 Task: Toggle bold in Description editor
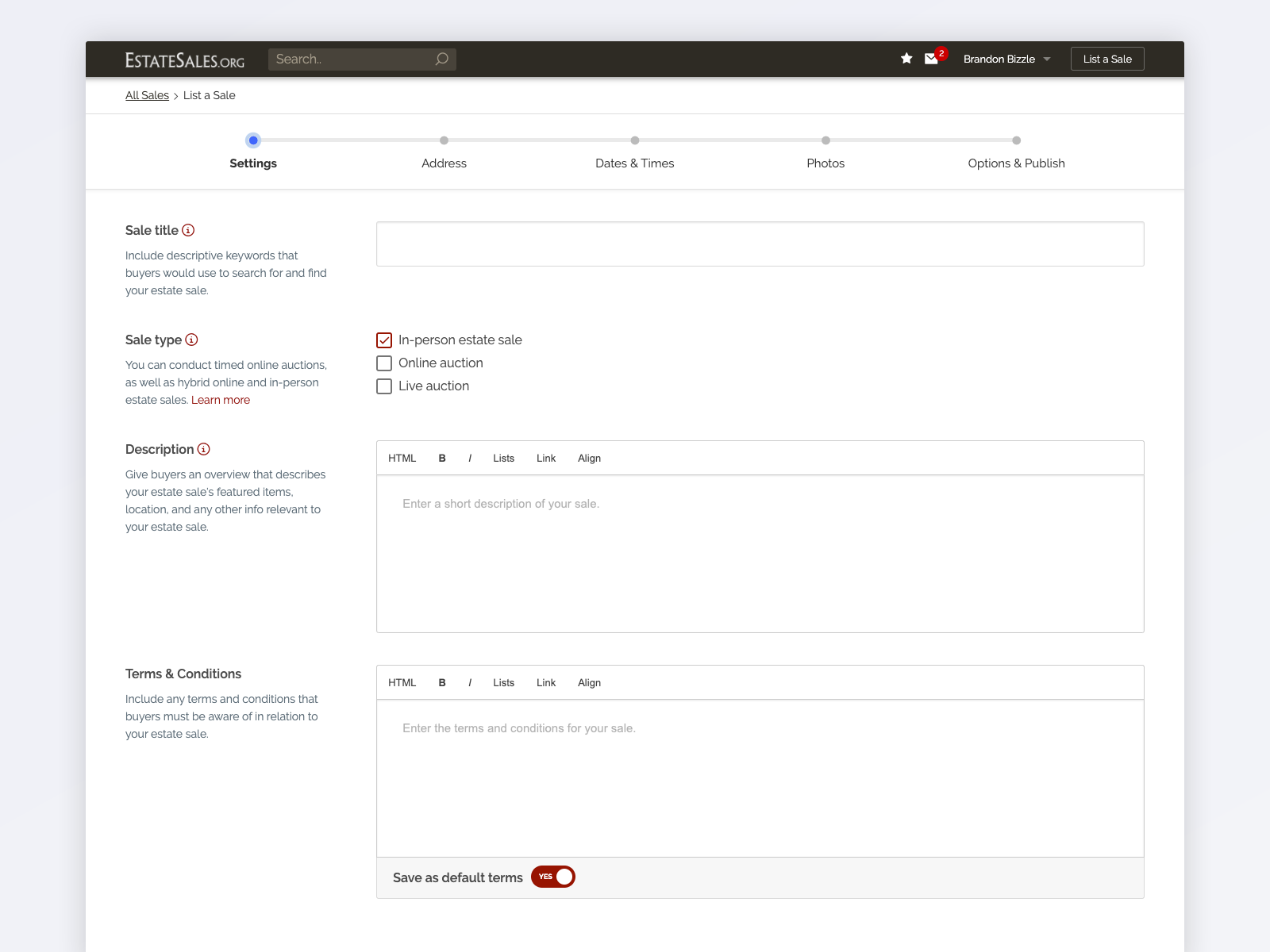click(442, 459)
